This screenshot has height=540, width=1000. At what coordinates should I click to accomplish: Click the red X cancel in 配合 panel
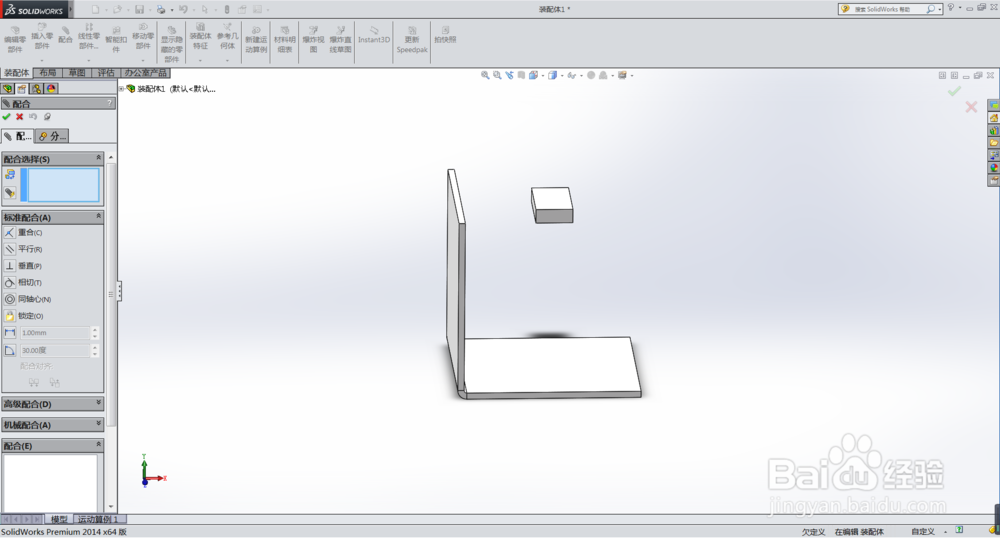20,117
